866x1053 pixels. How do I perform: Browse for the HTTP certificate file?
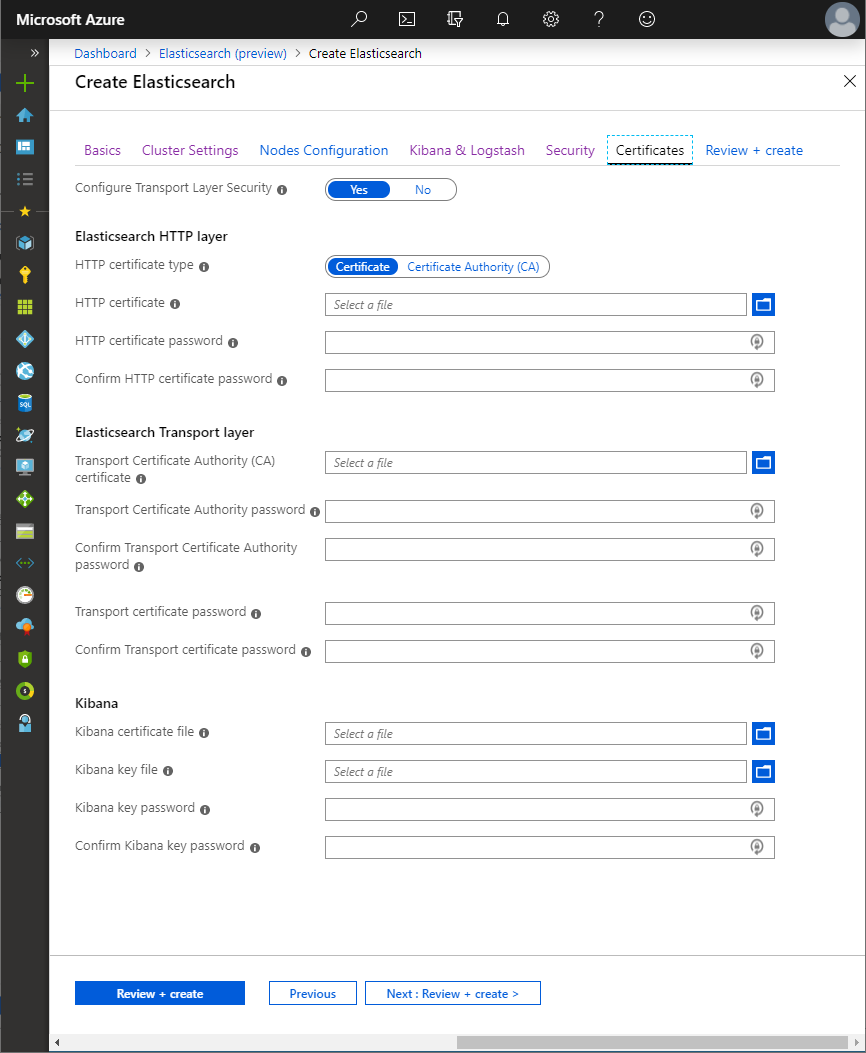click(x=763, y=304)
